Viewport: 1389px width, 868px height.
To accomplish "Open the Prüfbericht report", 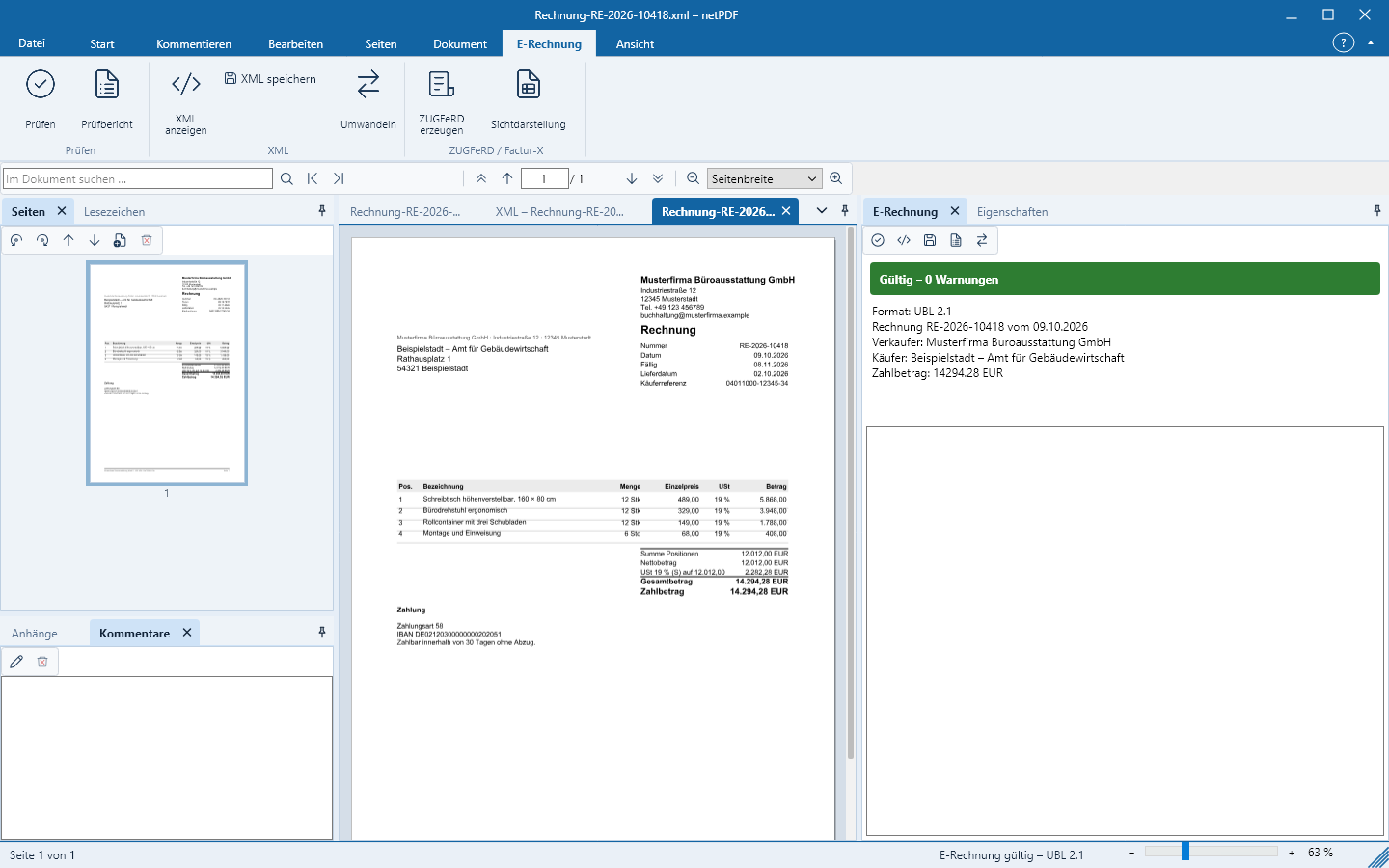I will (x=107, y=98).
